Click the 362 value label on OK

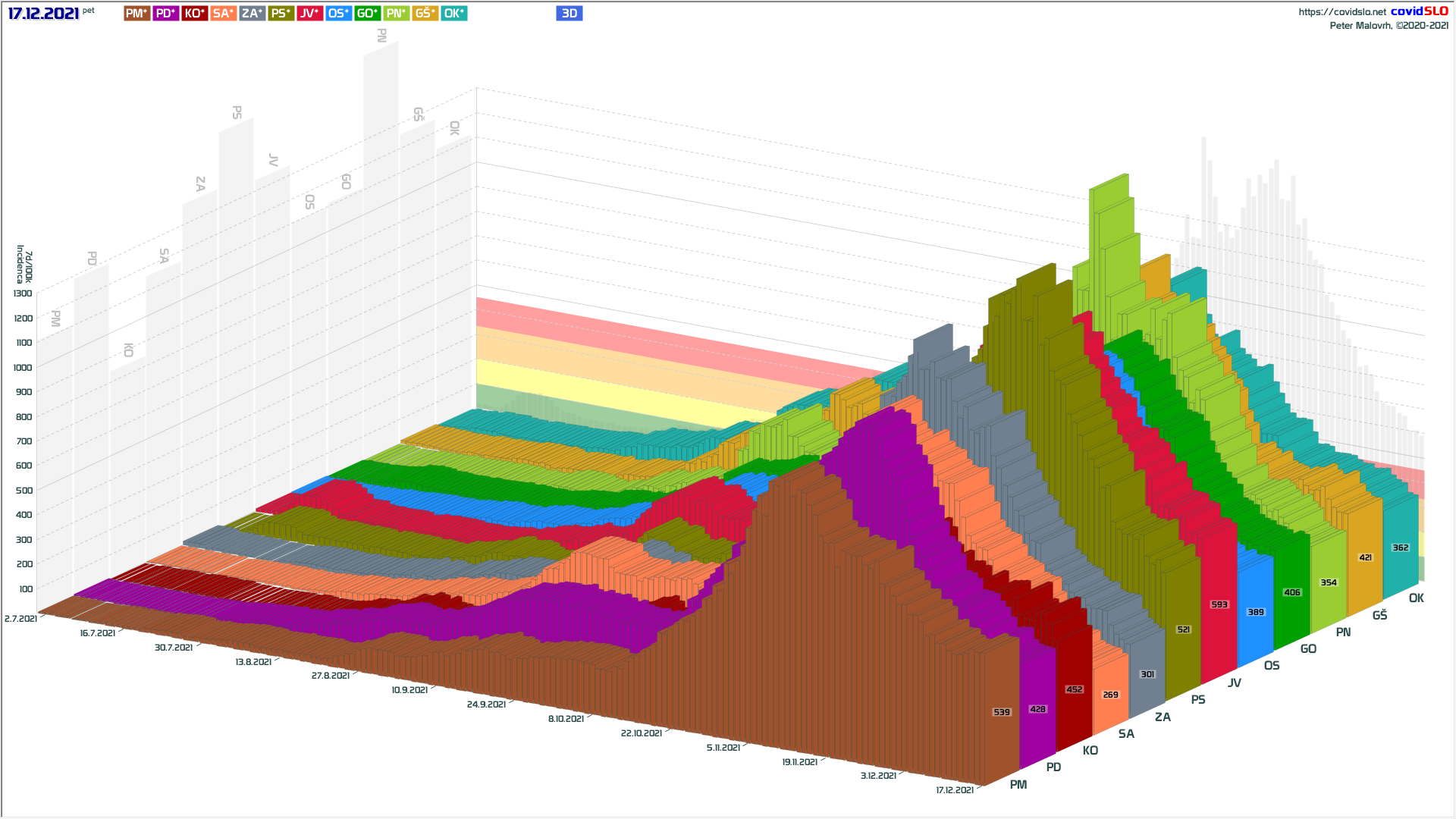point(1400,548)
